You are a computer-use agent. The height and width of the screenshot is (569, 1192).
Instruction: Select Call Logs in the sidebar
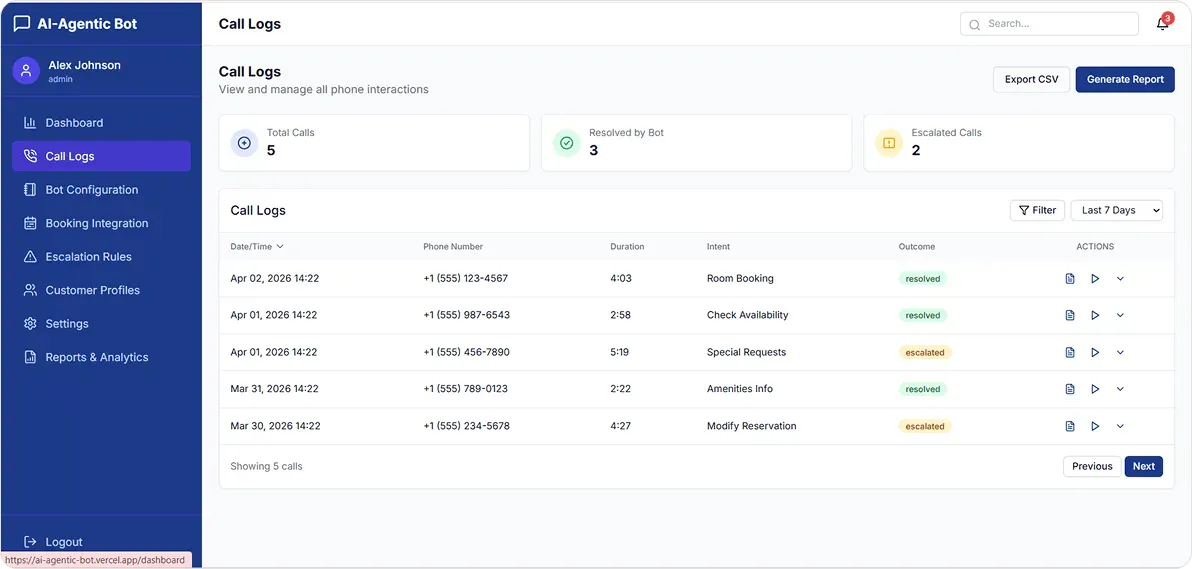pyautogui.click(x=101, y=156)
